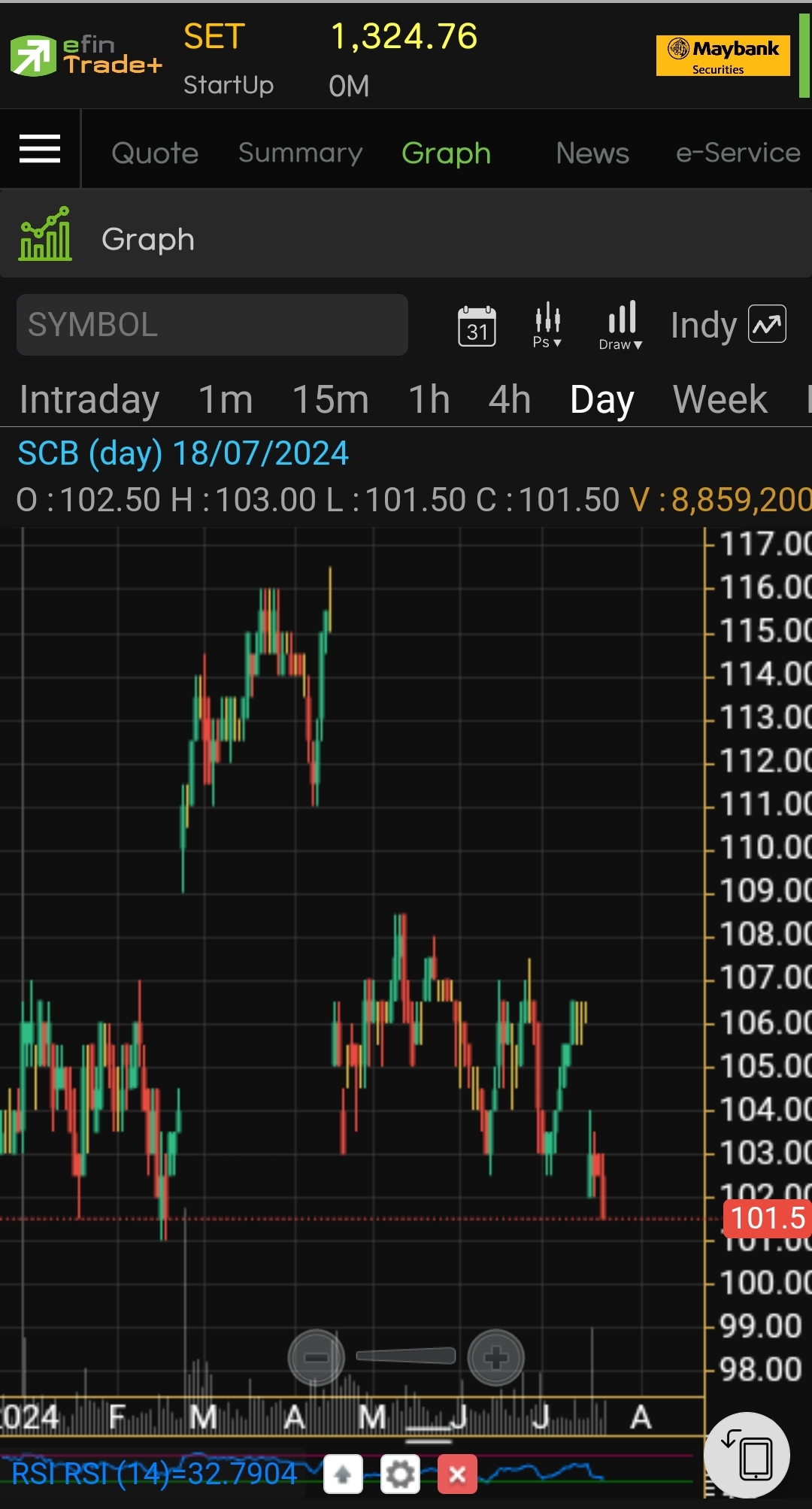Tap the 98.00 price axis label
The height and width of the screenshot is (1509, 812).
[761, 1369]
